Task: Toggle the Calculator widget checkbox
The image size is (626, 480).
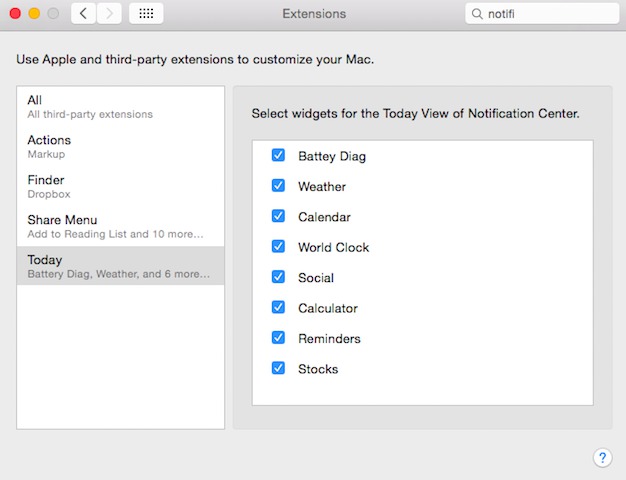Action: pos(279,308)
